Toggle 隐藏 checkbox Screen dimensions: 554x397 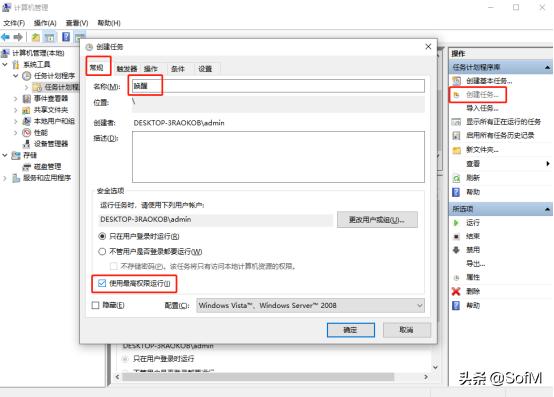pyautogui.click(x=95, y=305)
